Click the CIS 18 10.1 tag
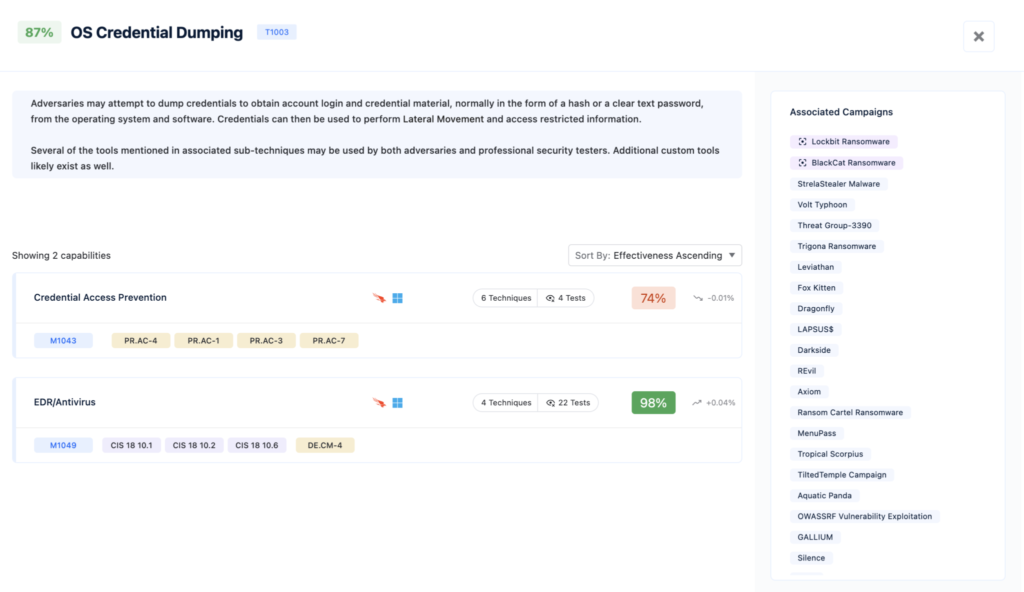The height and width of the screenshot is (592, 1024). (131, 445)
